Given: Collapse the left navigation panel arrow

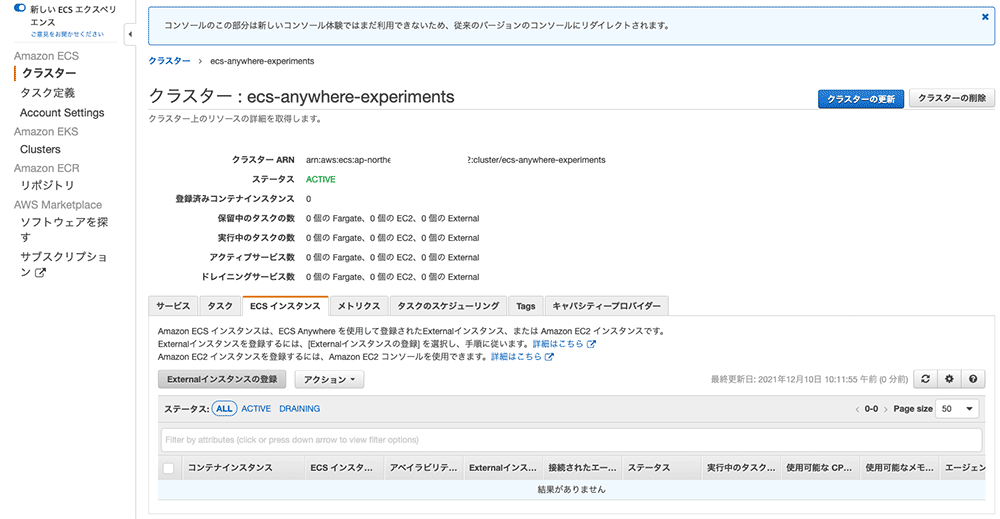Looking at the screenshot, I should pos(130,34).
